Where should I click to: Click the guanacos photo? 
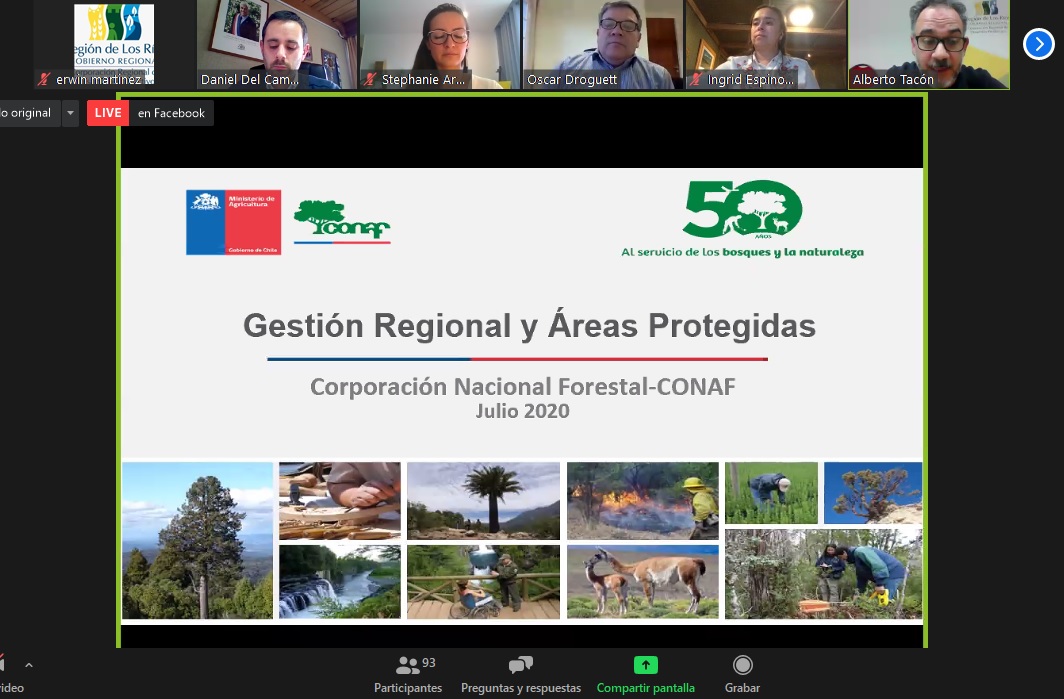coord(643,582)
